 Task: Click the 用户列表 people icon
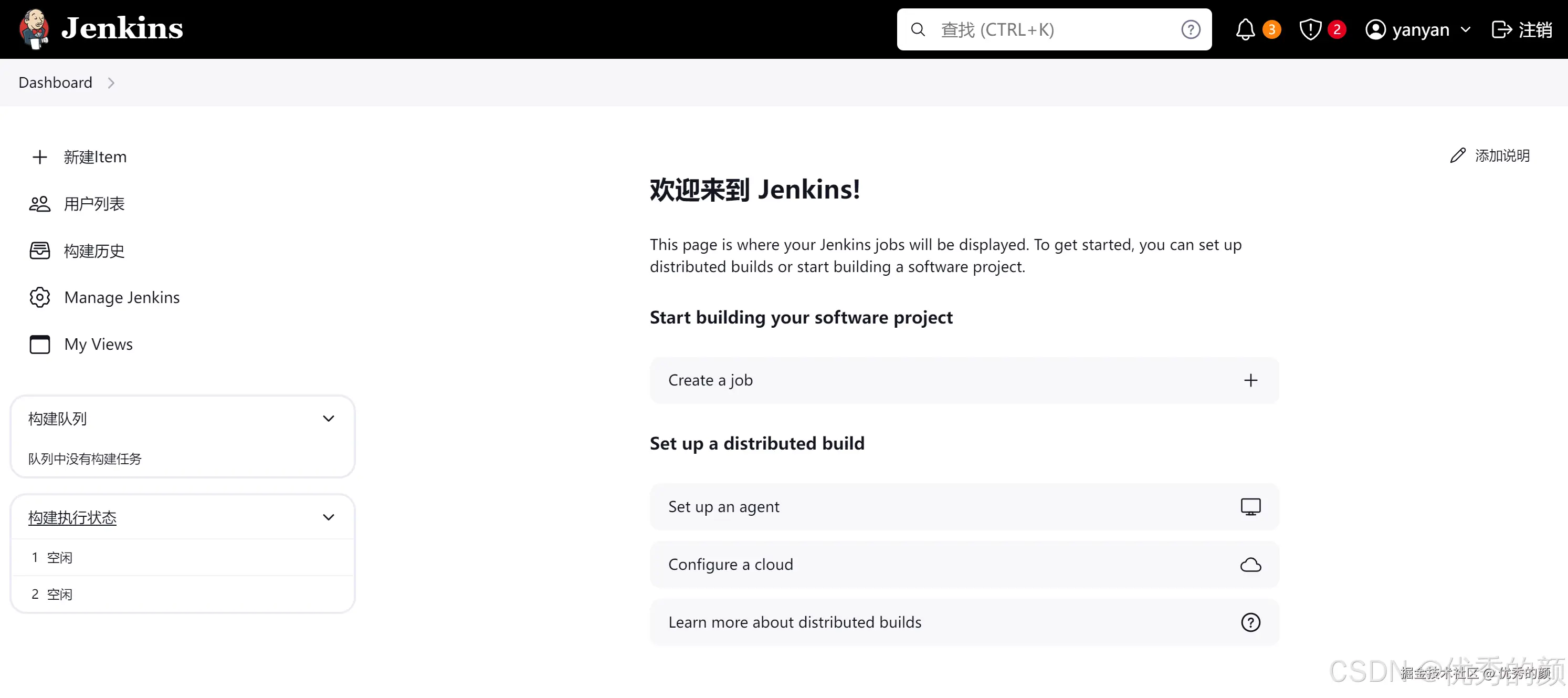[39, 204]
